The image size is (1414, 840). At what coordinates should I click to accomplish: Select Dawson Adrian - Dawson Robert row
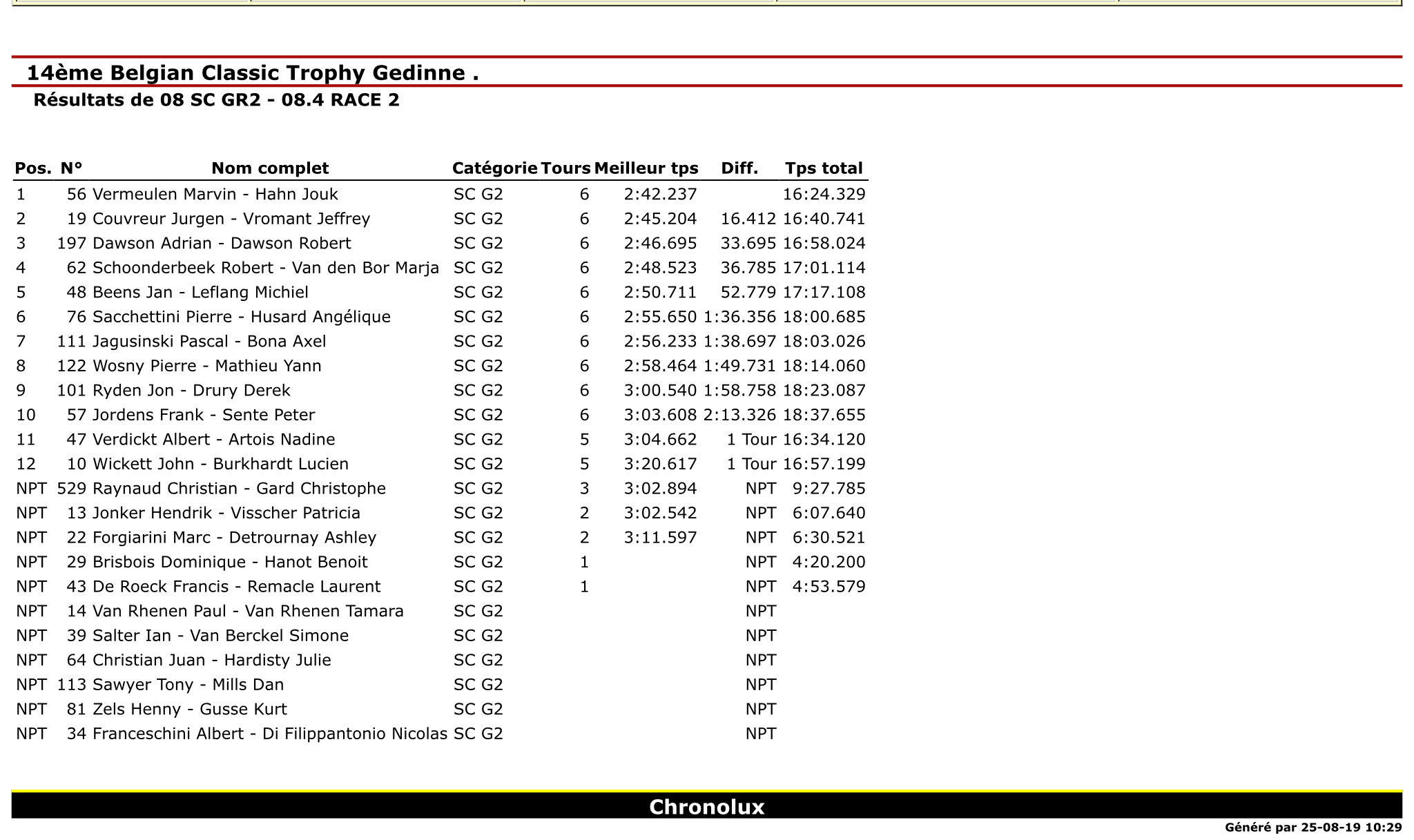pos(440,244)
